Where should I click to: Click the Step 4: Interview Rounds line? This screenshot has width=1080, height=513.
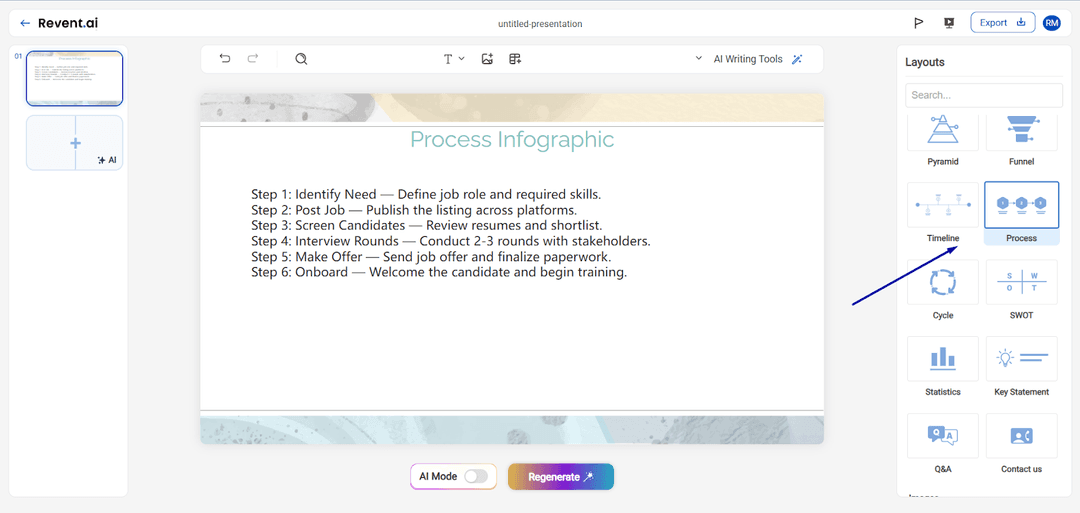pyautogui.click(x=451, y=241)
